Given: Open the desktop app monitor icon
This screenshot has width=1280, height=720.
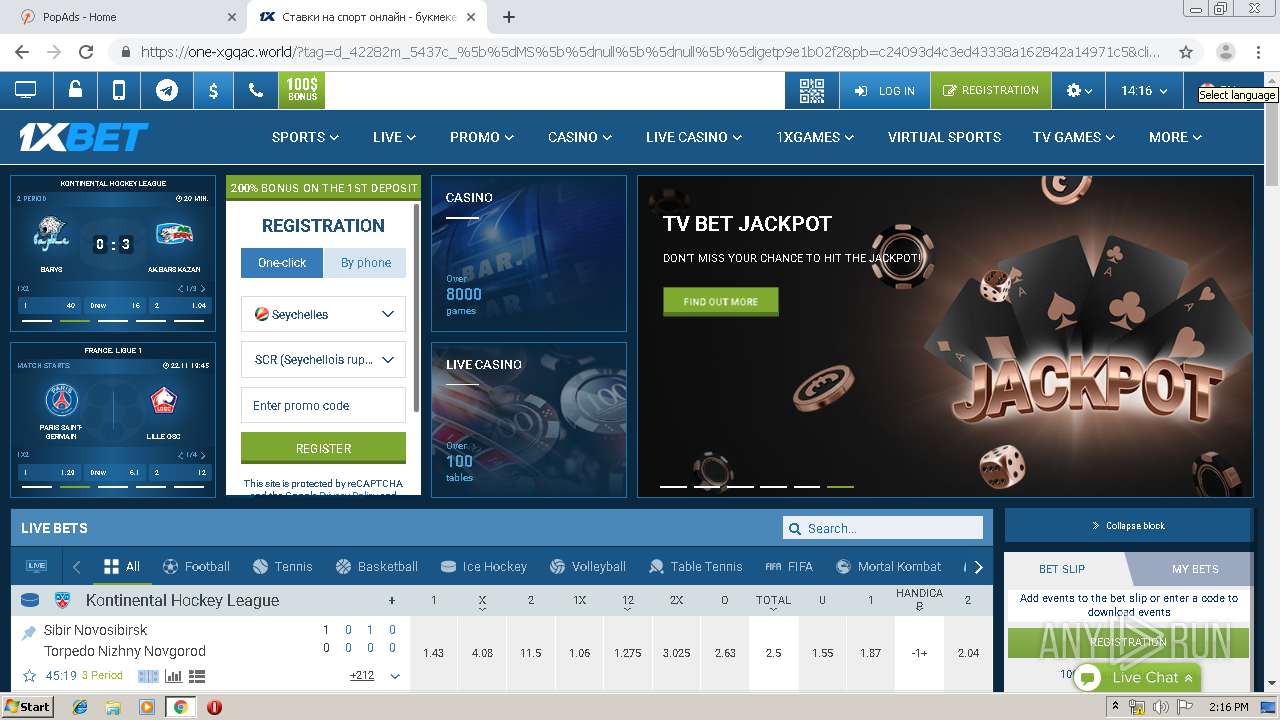Looking at the screenshot, I should coord(25,90).
